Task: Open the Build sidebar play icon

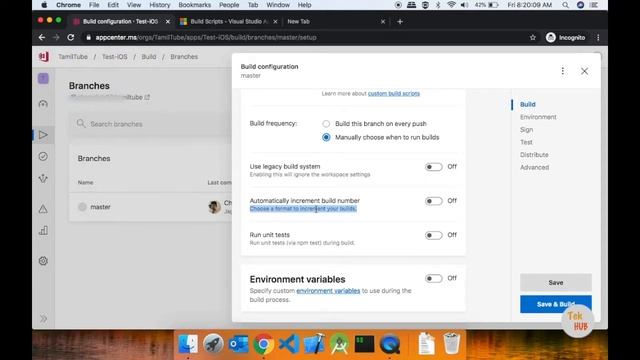Action: (x=43, y=135)
